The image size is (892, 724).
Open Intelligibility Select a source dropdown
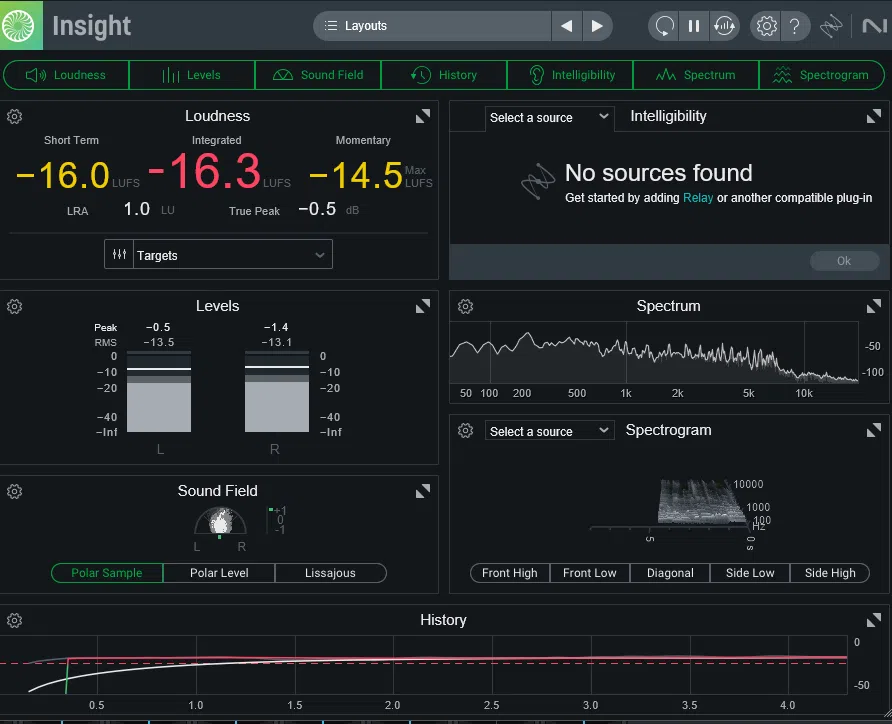[549, 117]
